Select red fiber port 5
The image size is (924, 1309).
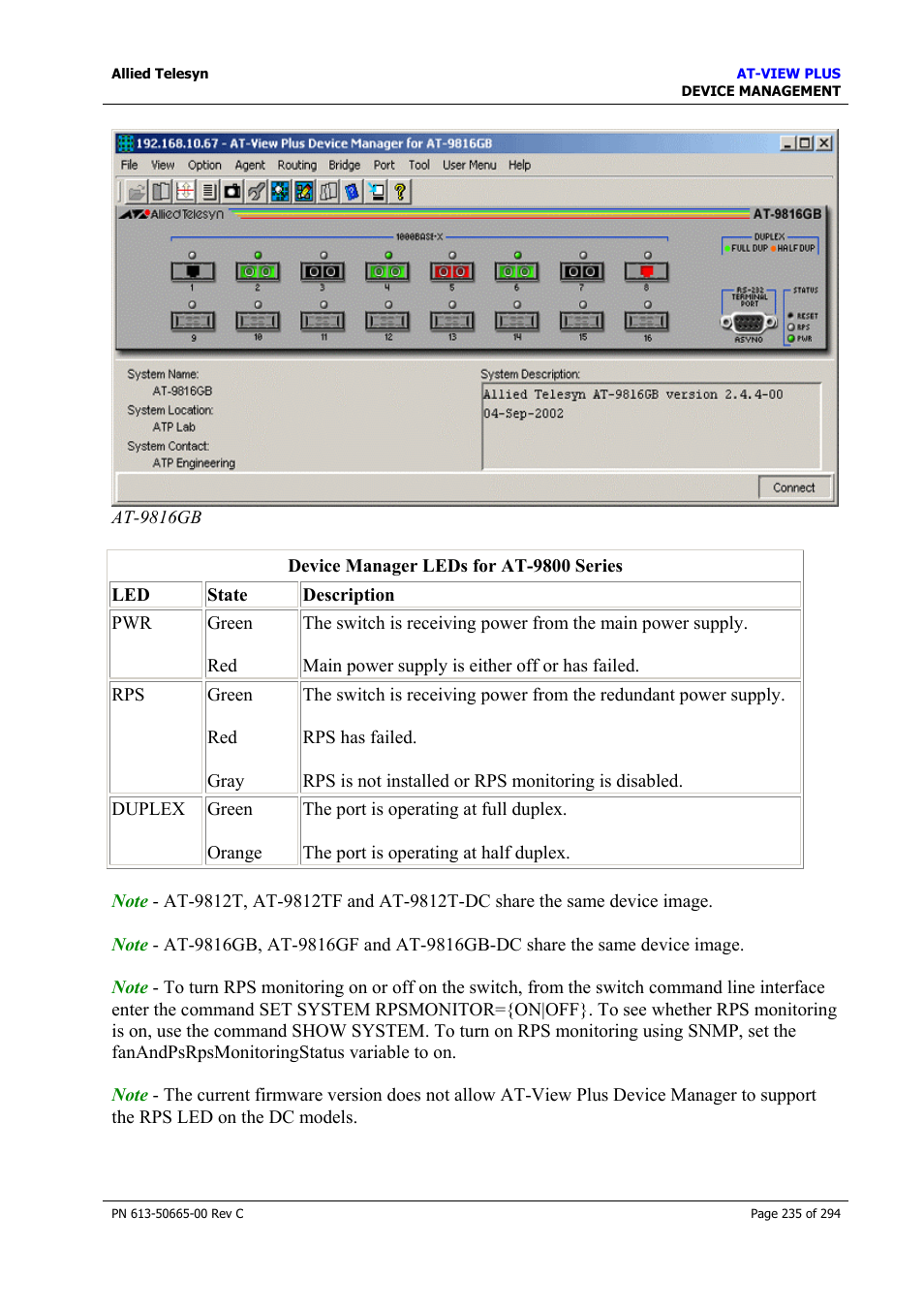[451, 271]
